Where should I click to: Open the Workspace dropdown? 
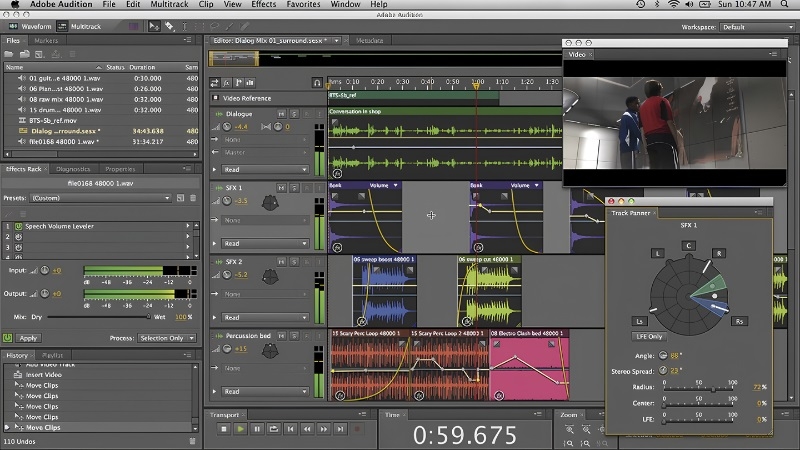pyautogui.click(x=757, y=27)
